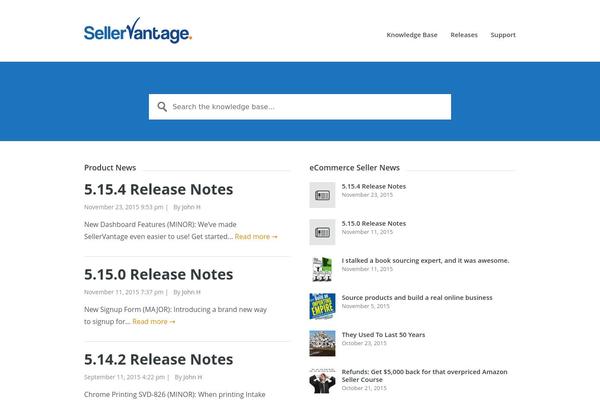Click the magnifying glass search icon
Screen dimensions: 600x400
[x=162, y=107]
